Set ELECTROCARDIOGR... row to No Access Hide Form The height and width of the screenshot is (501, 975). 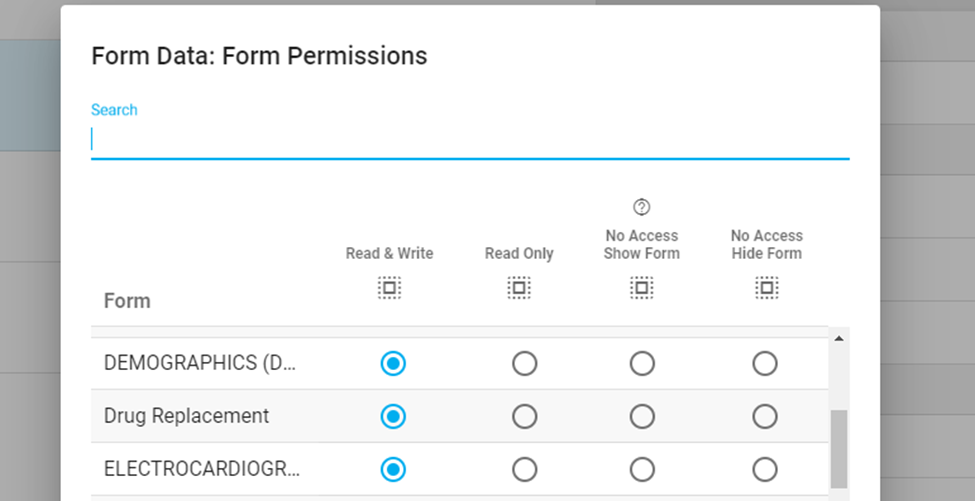pyautogui.click(x=765, y=469)
